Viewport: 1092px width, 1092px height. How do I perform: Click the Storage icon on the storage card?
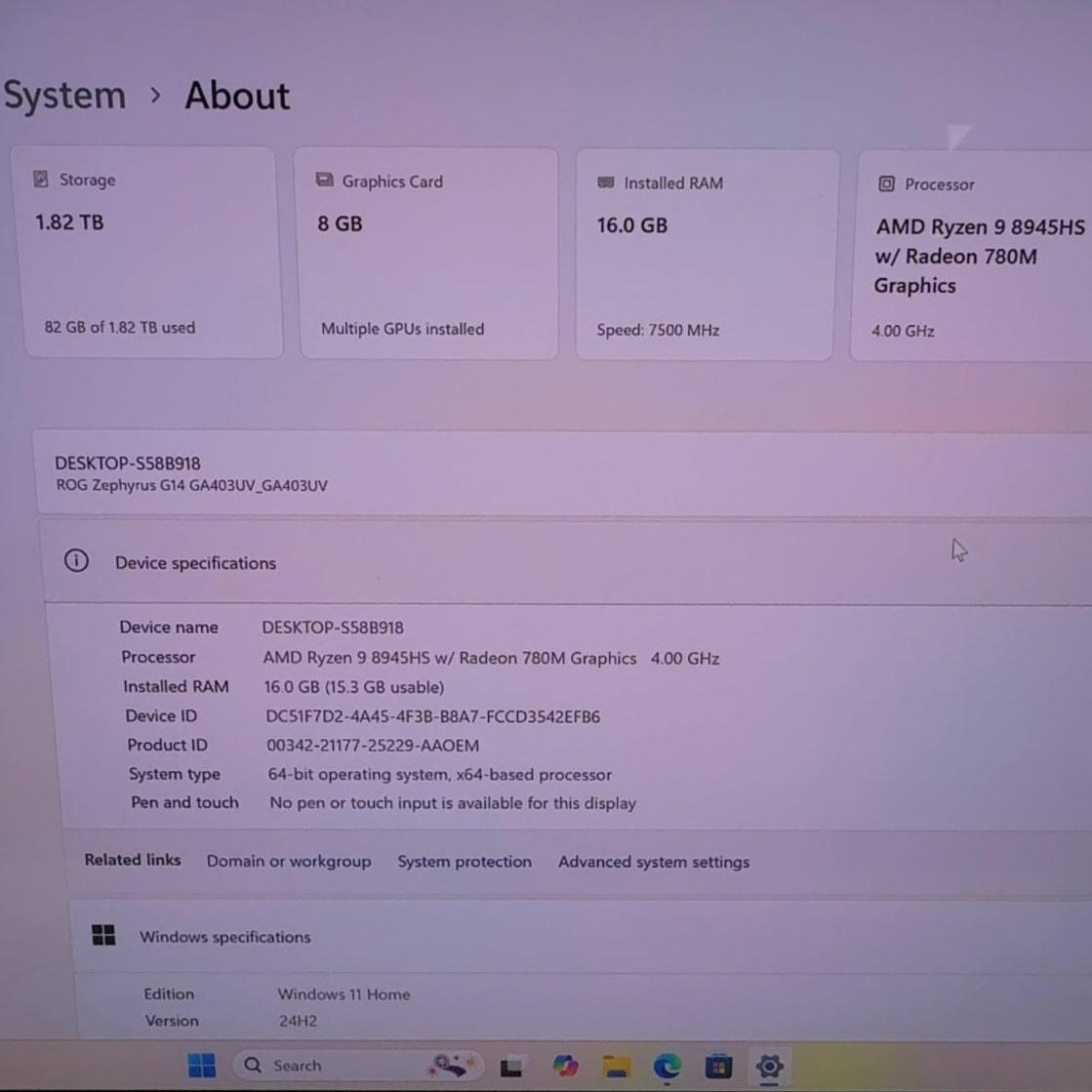click(x=41, y=180)
